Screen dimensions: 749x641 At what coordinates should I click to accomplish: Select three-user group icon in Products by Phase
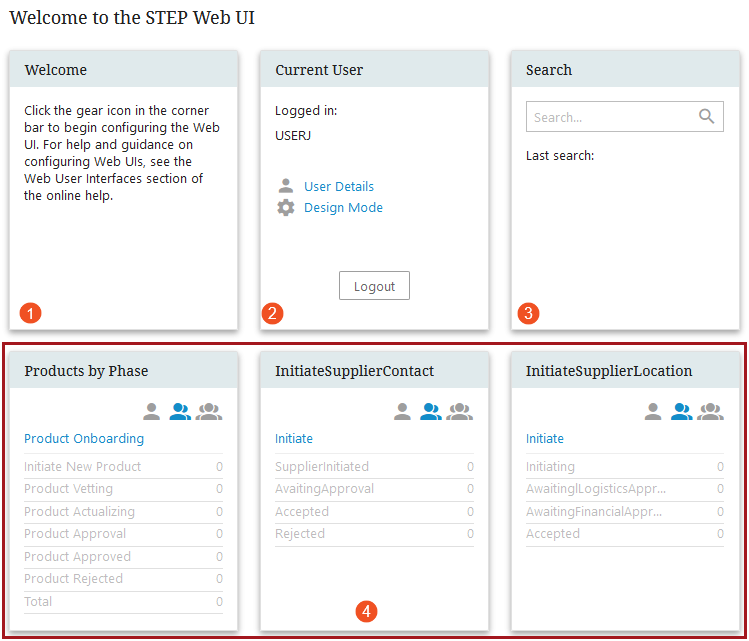pyautogui.click(x=209, y=411)
